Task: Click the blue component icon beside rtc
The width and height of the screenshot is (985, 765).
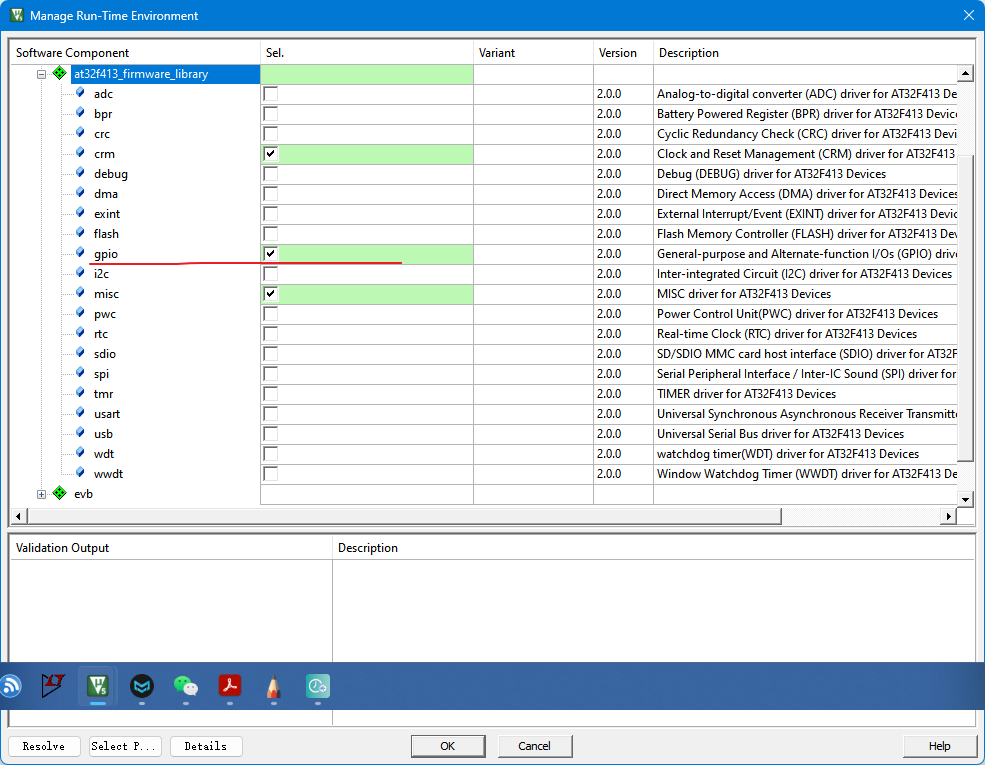Action: pos(80,333)
